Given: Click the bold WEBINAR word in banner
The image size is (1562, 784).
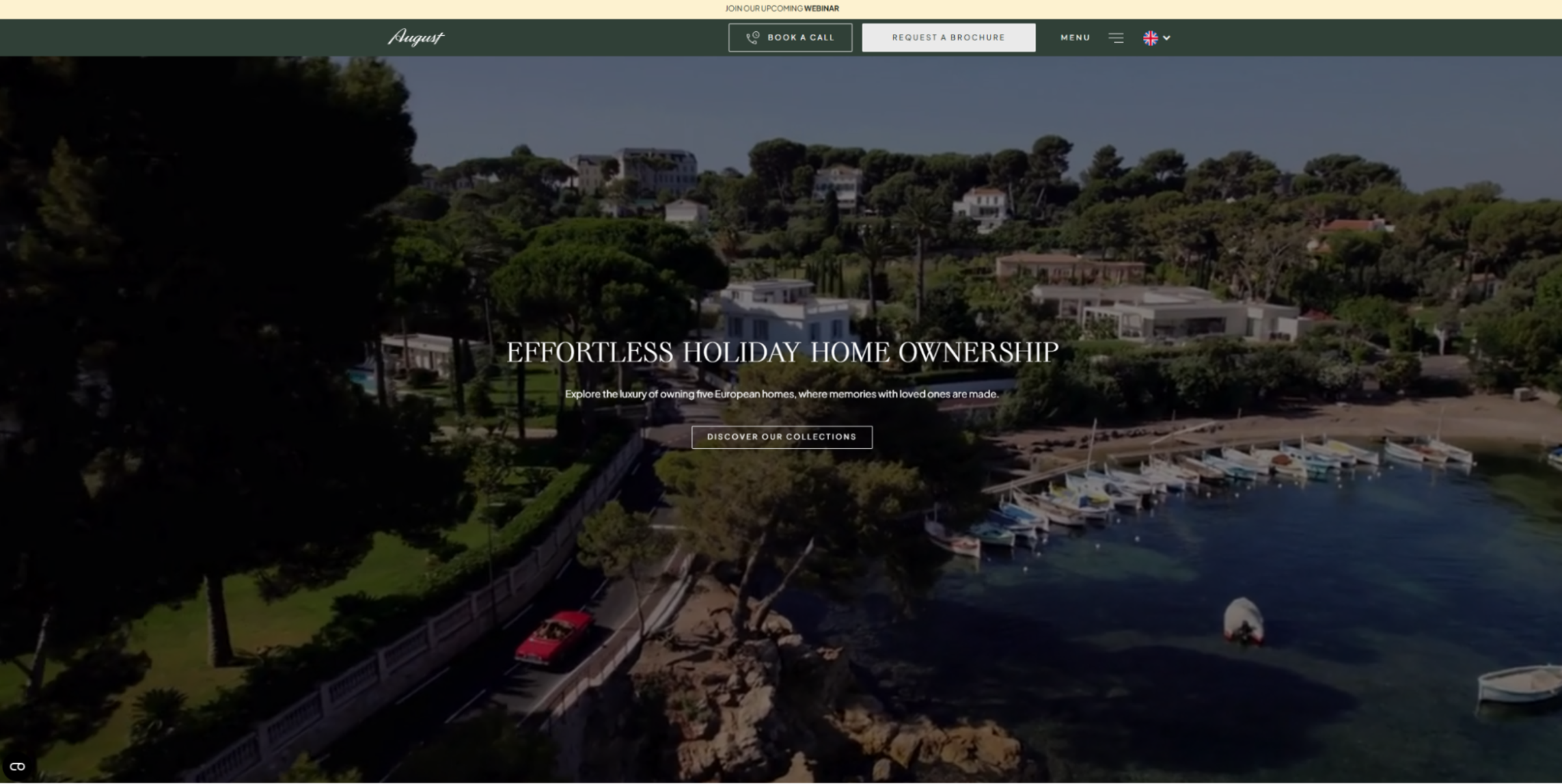Looking at the screenshot, I should point(821,8).
